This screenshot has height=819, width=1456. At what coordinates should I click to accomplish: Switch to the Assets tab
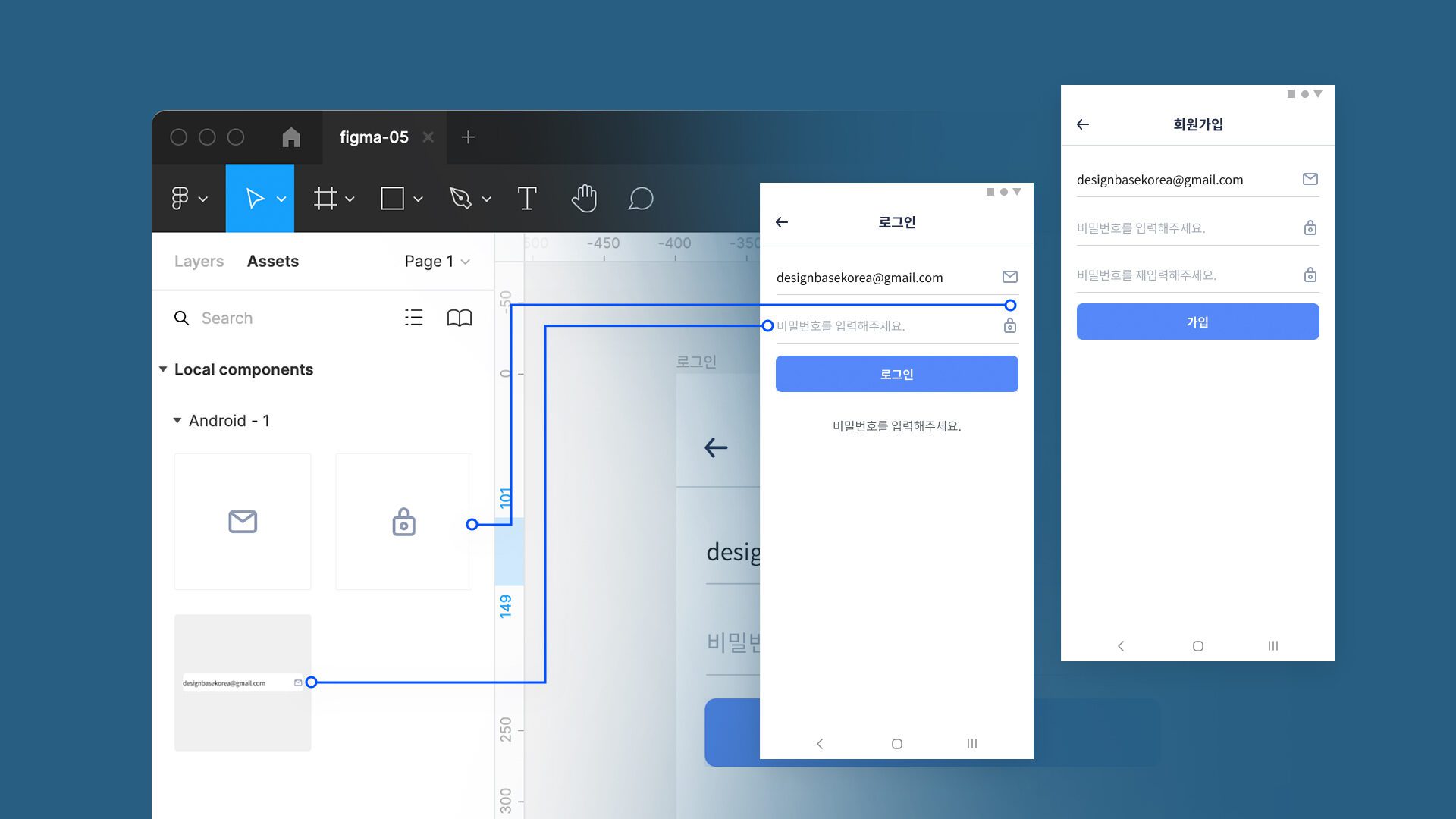click(x=273, y=261)
